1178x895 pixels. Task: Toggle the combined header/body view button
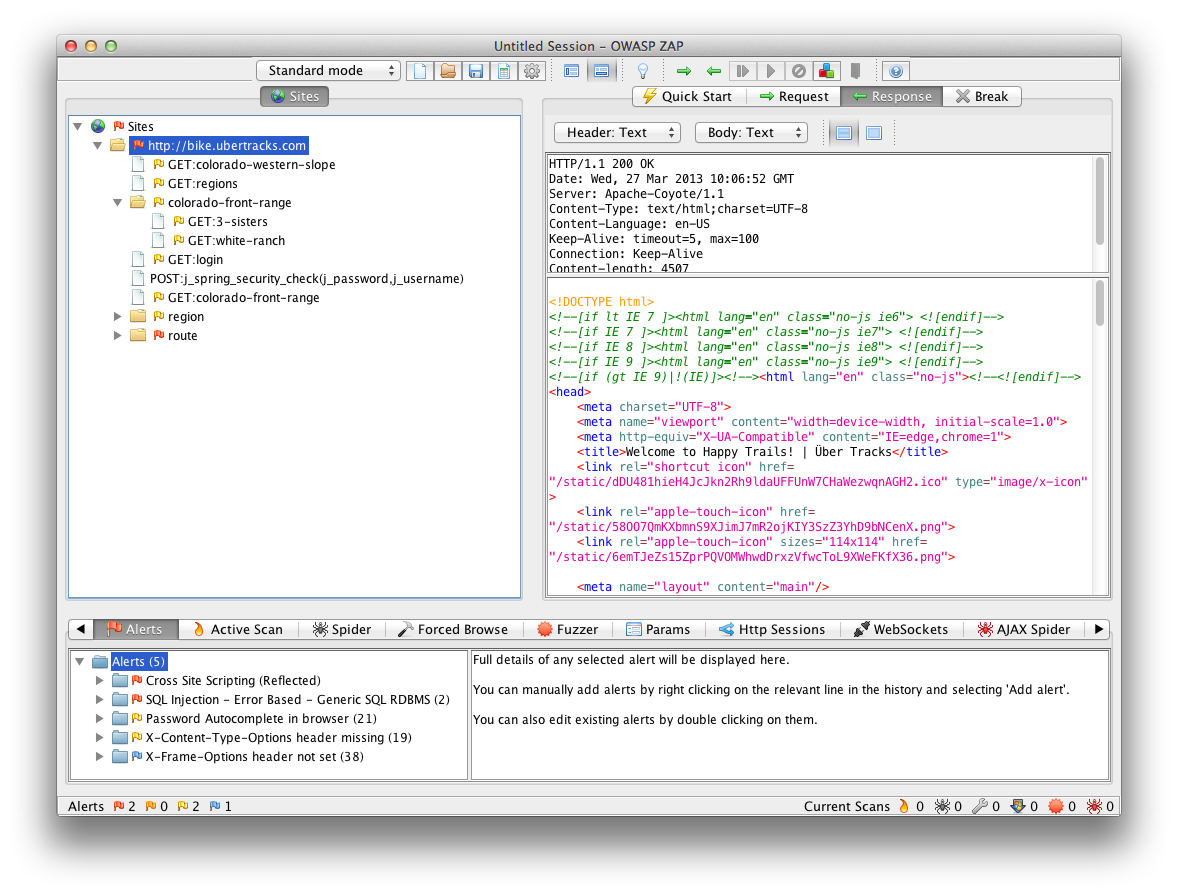pyautogui.click(x=873, y=133)
